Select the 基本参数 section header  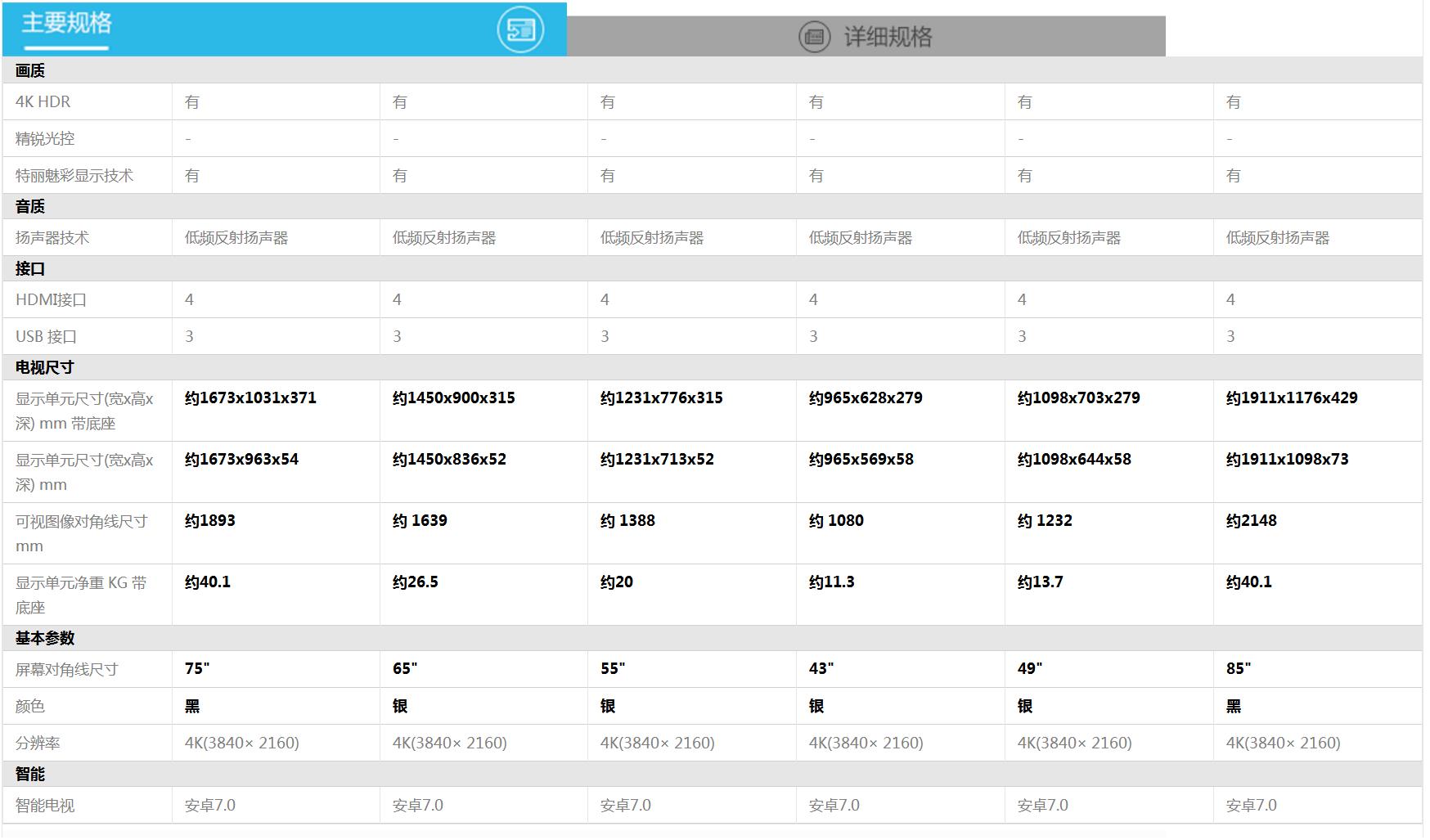[x=45, y=638]
